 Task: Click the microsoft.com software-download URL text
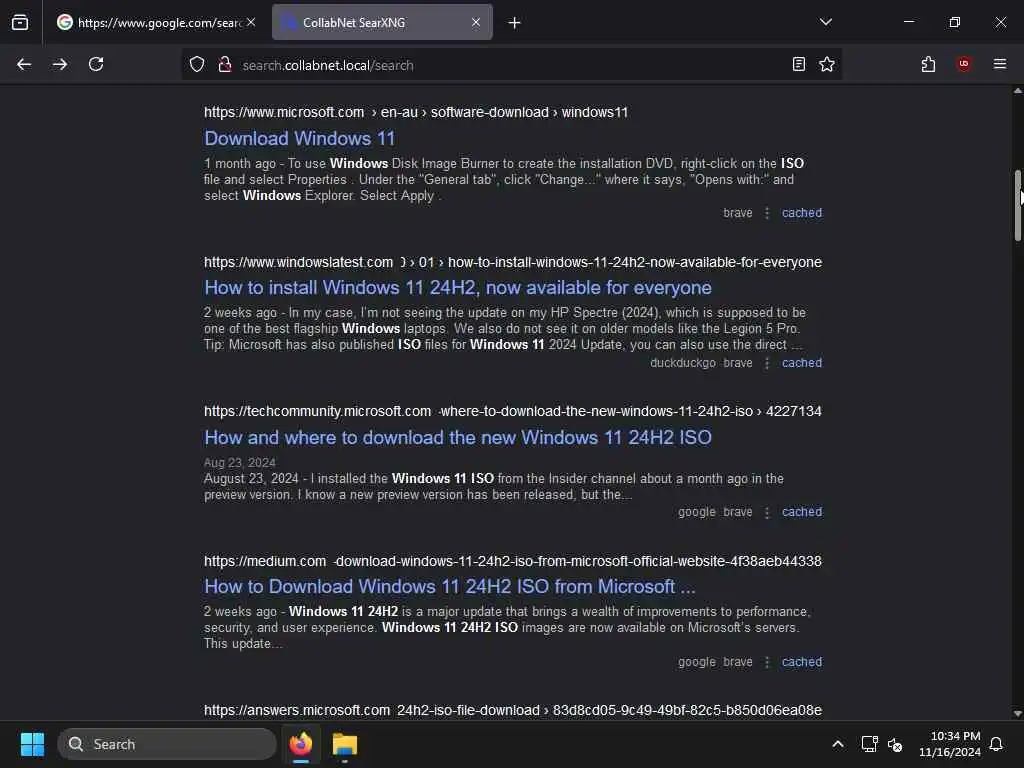416,112
